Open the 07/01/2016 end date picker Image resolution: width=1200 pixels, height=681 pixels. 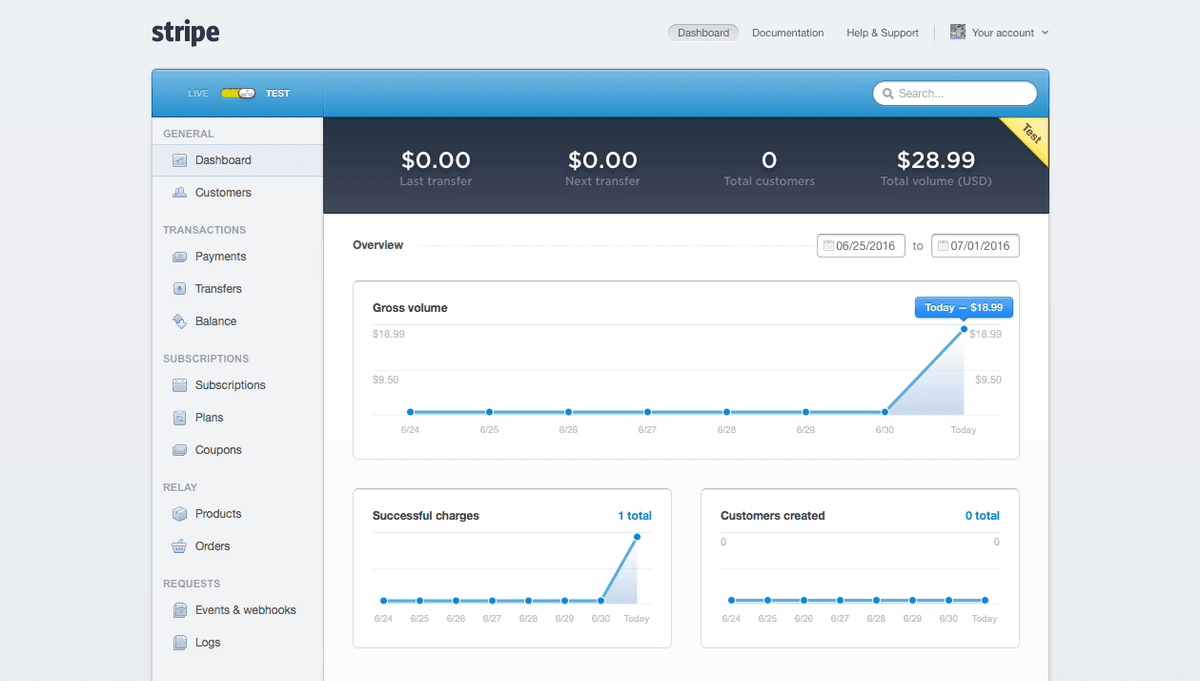tap(975, 246)
